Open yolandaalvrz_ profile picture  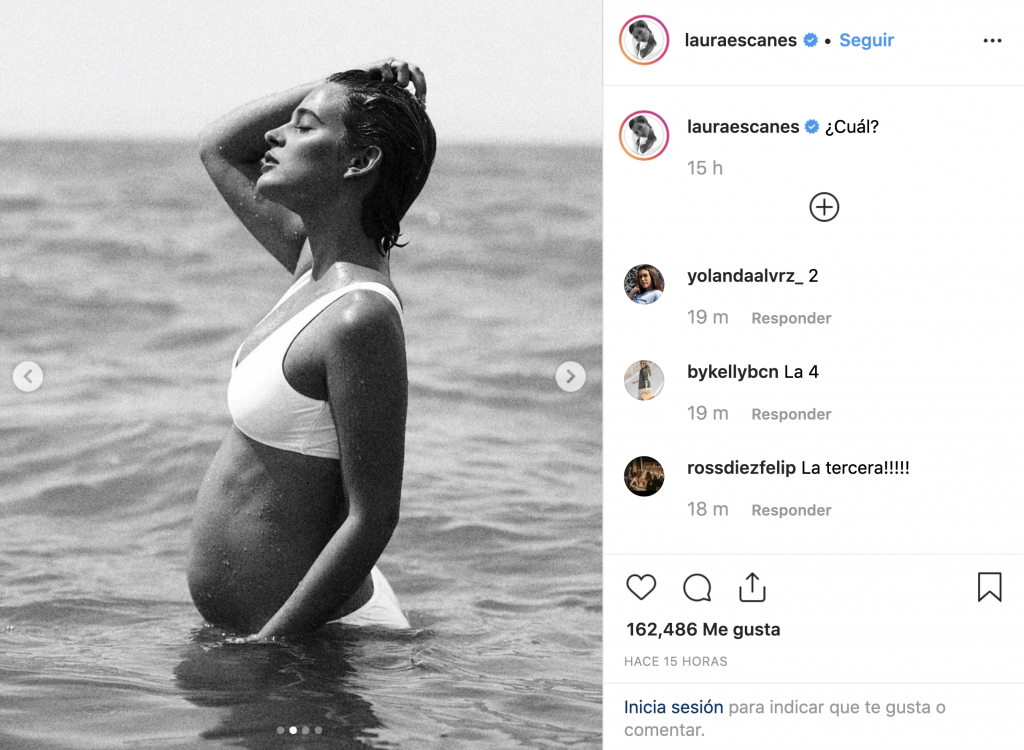click(x=643, y=284)
